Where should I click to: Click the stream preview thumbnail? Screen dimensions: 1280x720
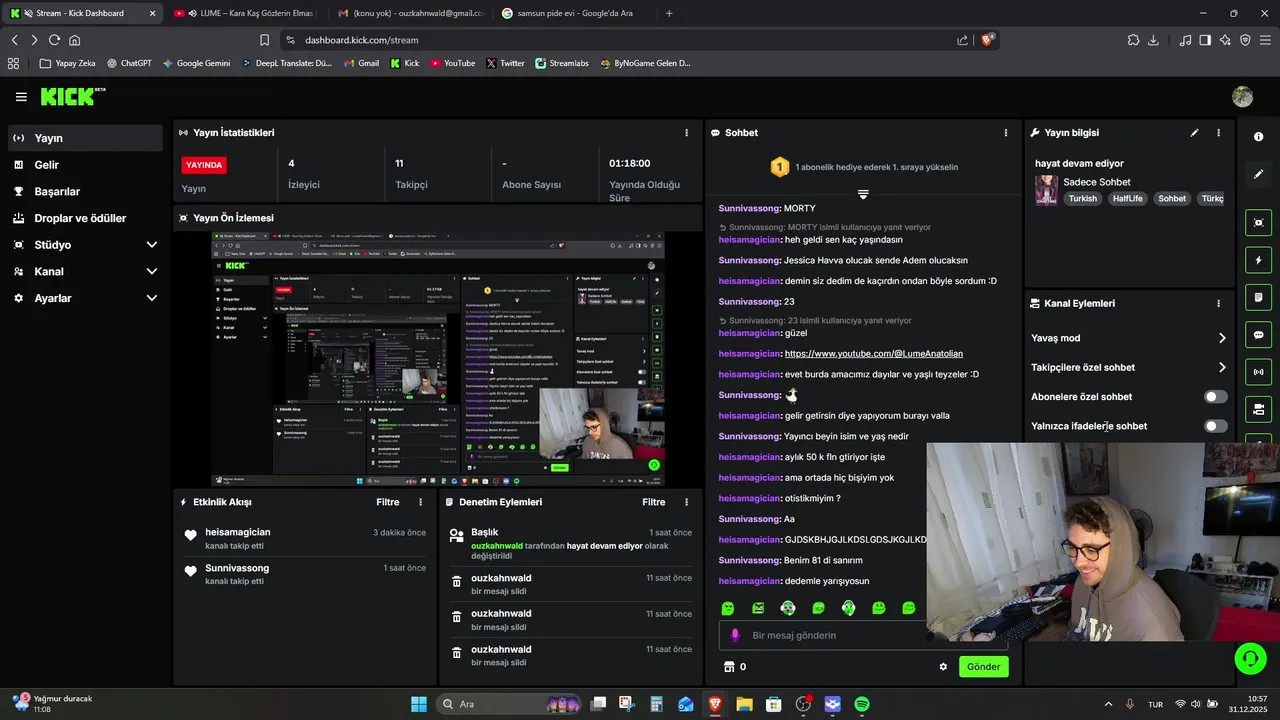(x=438, y=360)
